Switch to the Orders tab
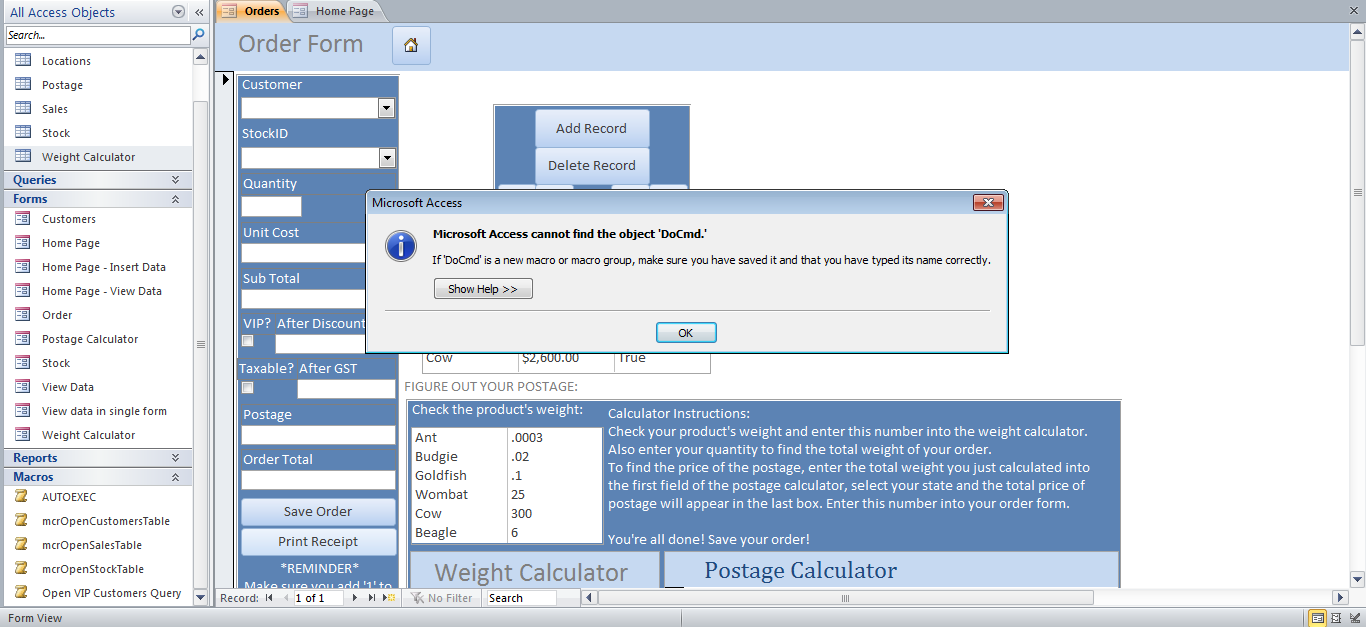 pos(251,11)
